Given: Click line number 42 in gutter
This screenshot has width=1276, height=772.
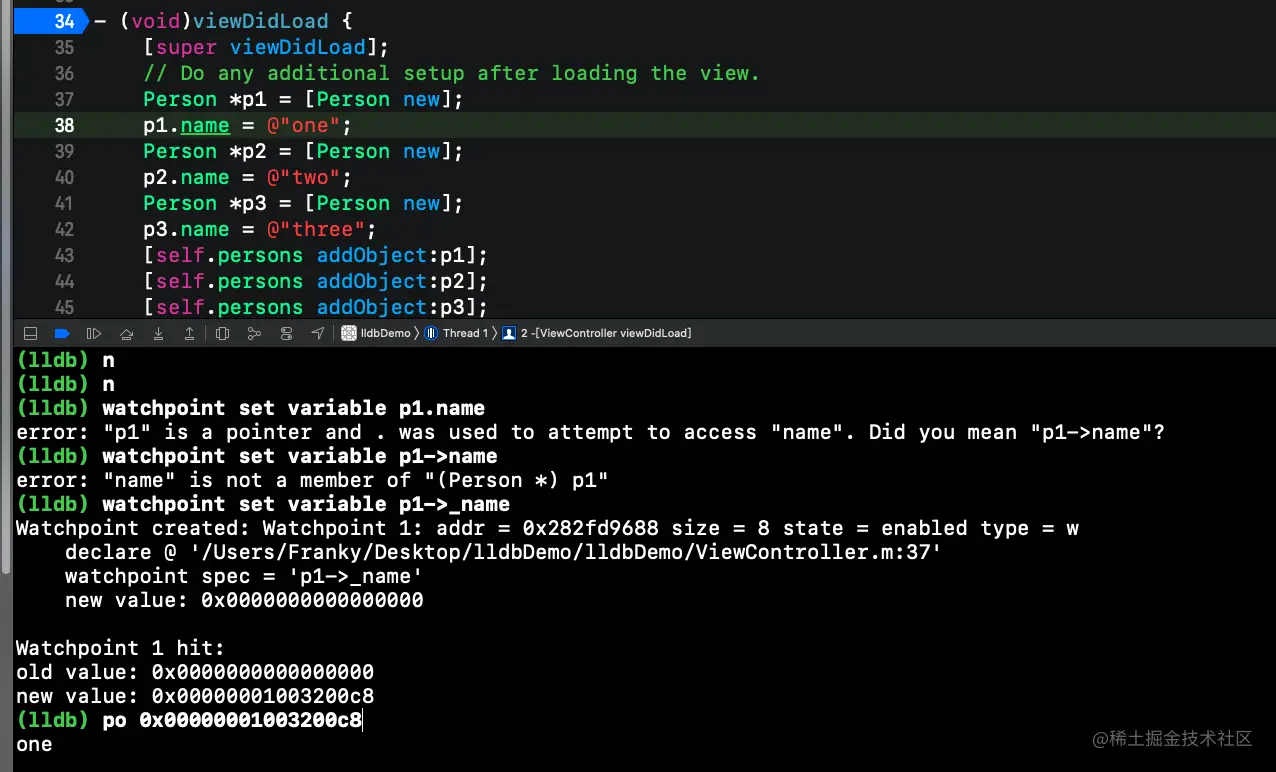Looking at the screenshot, I should [64, 229].
